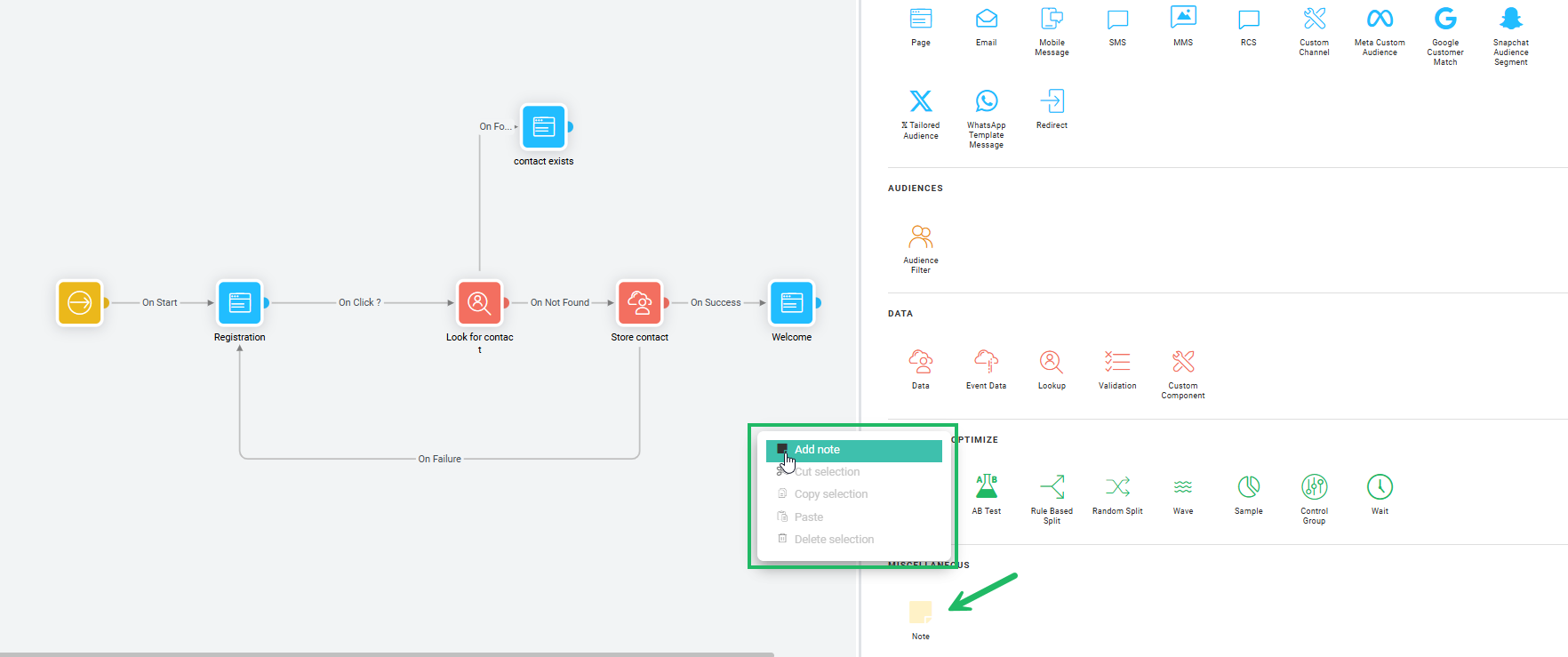Choose the Random Split component
Viewport: 1568px width, 657px height.
pyautogui.click(x=1117, y=487)
